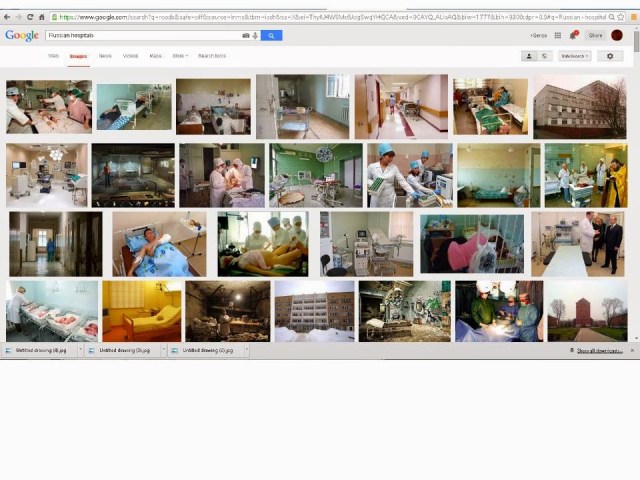This screenshot has height=480, width=640.
Task: Open the settings gear options menu
Action: tap(610, 56)
